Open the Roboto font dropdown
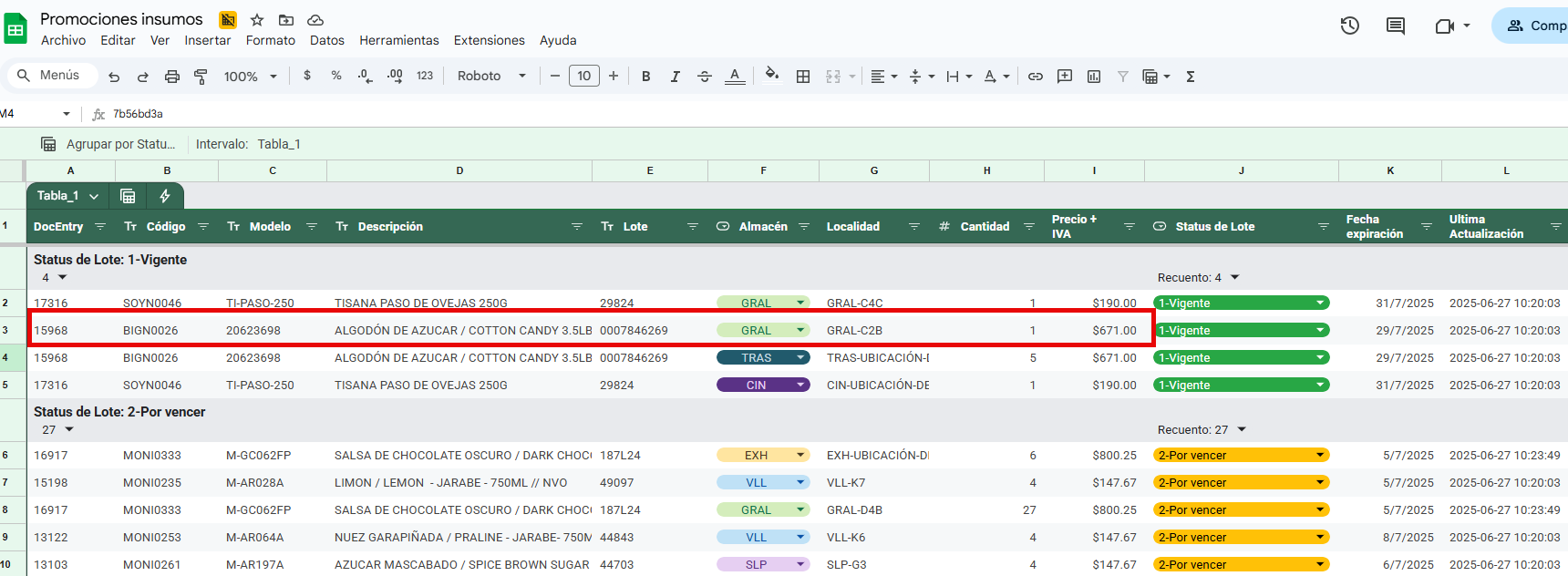The image size is (1568, 576). [x=491, y=77]
